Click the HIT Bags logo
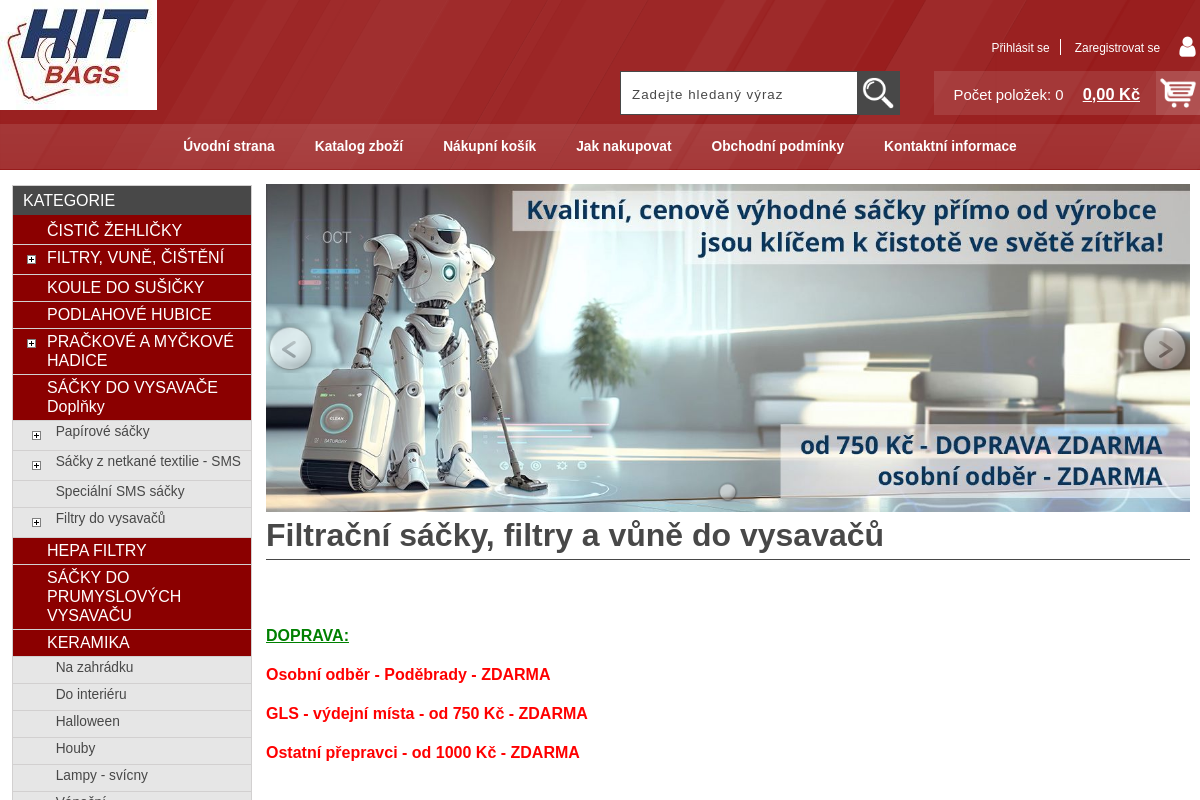This screenshot has height=800, width=1200. [78, 54]
